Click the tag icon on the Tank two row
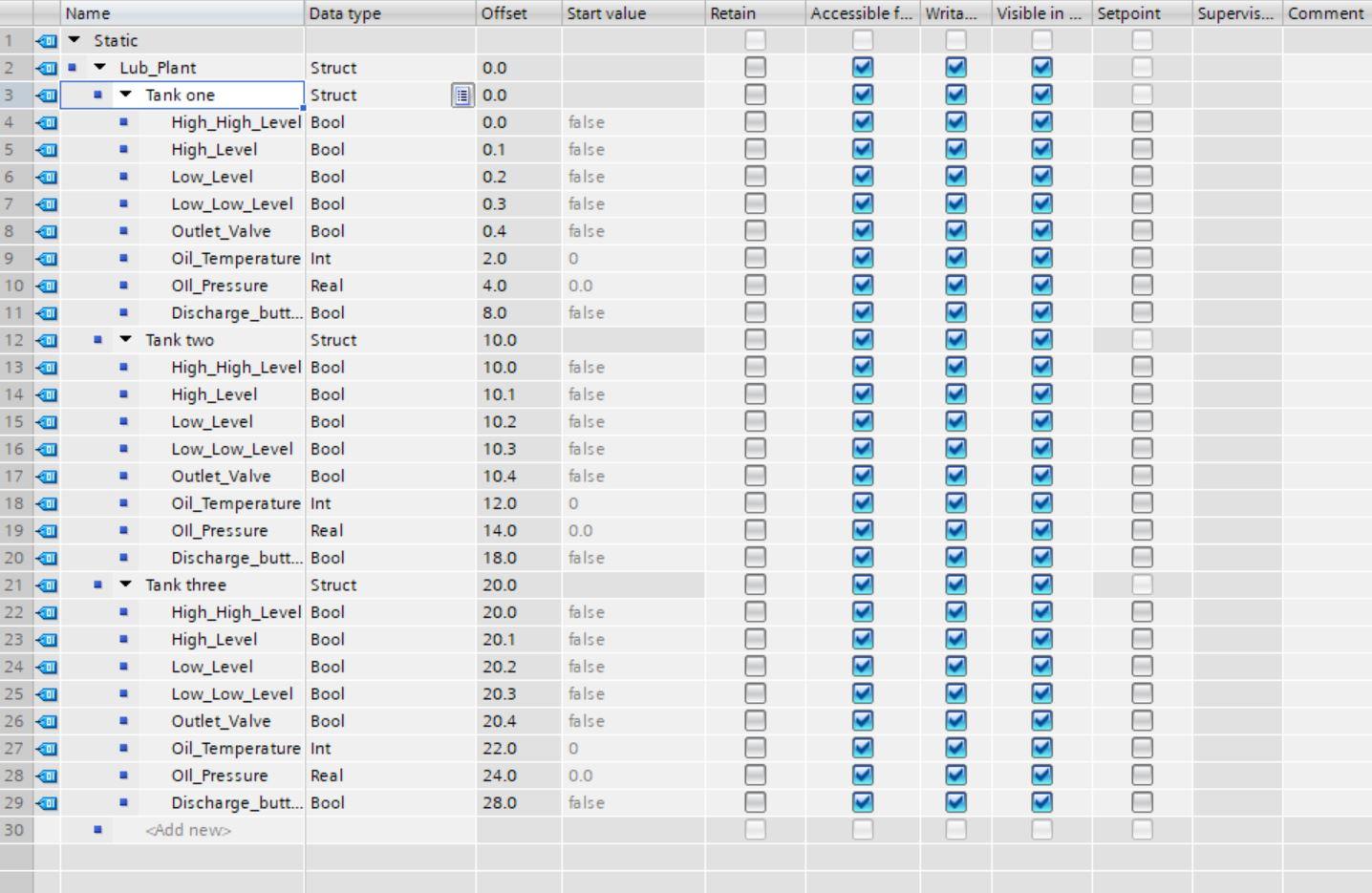The width and height of the screenshot is (1372, 893). click(x=46, y=340)
